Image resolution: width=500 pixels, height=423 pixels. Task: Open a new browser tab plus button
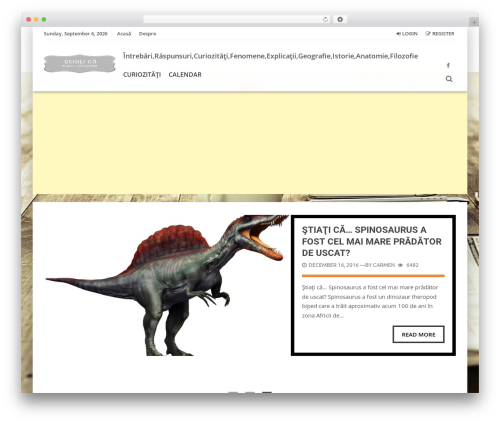[x=474, y=22]
